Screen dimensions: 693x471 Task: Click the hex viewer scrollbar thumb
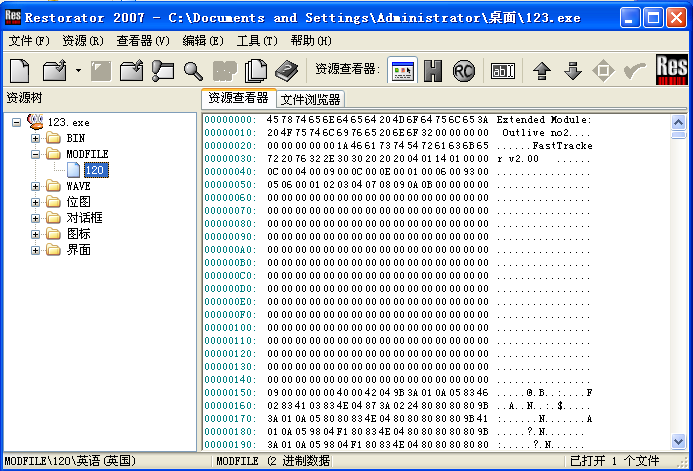678,134
